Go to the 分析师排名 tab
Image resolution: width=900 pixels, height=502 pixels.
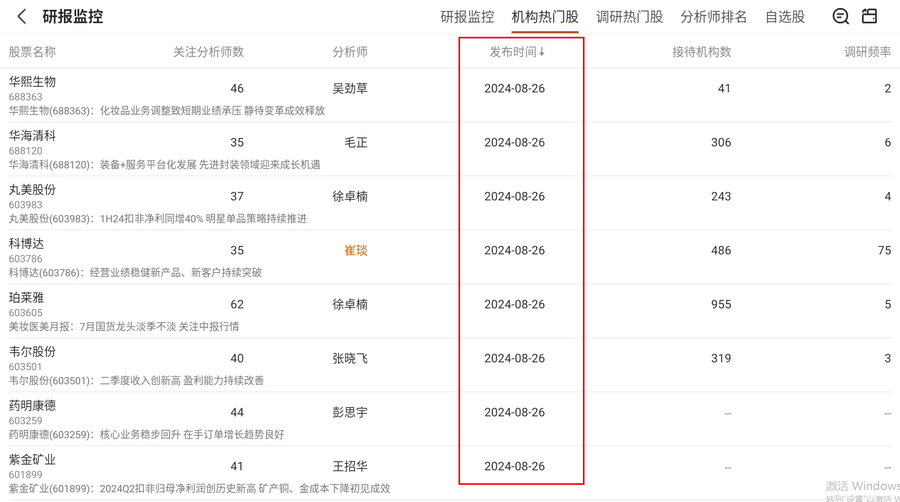pos(713,17)
